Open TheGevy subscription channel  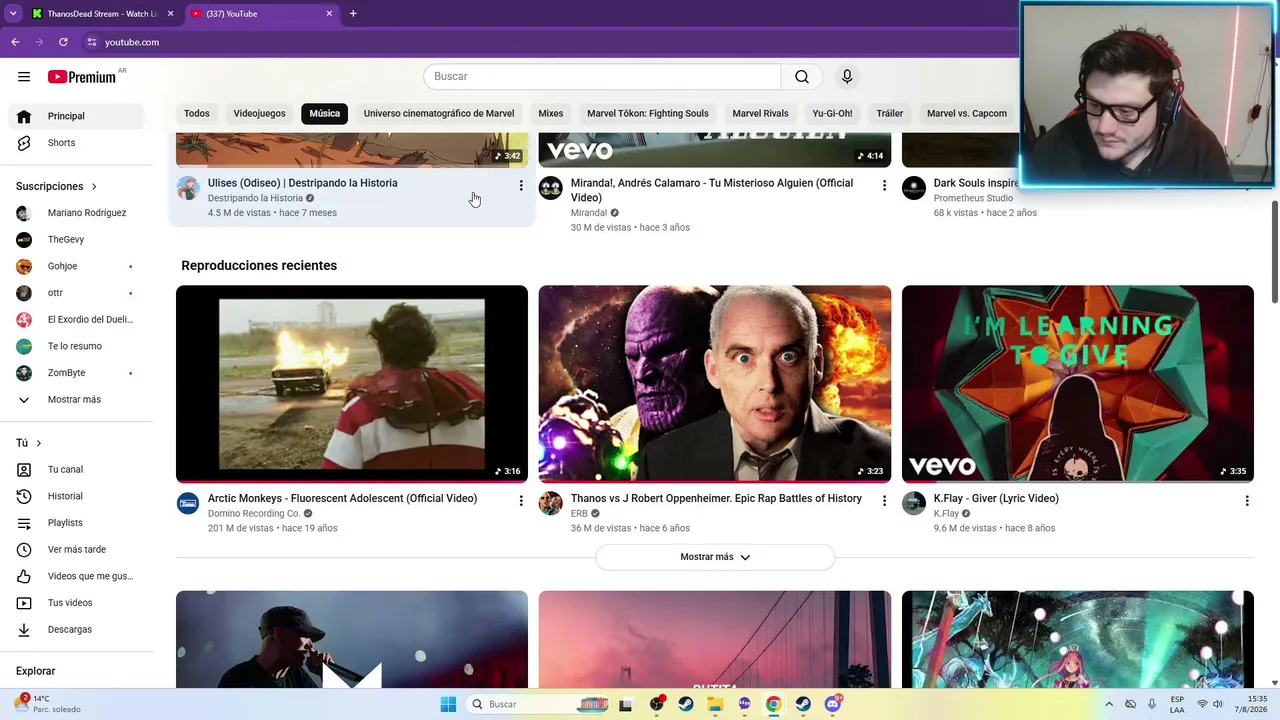click(76, 240)
